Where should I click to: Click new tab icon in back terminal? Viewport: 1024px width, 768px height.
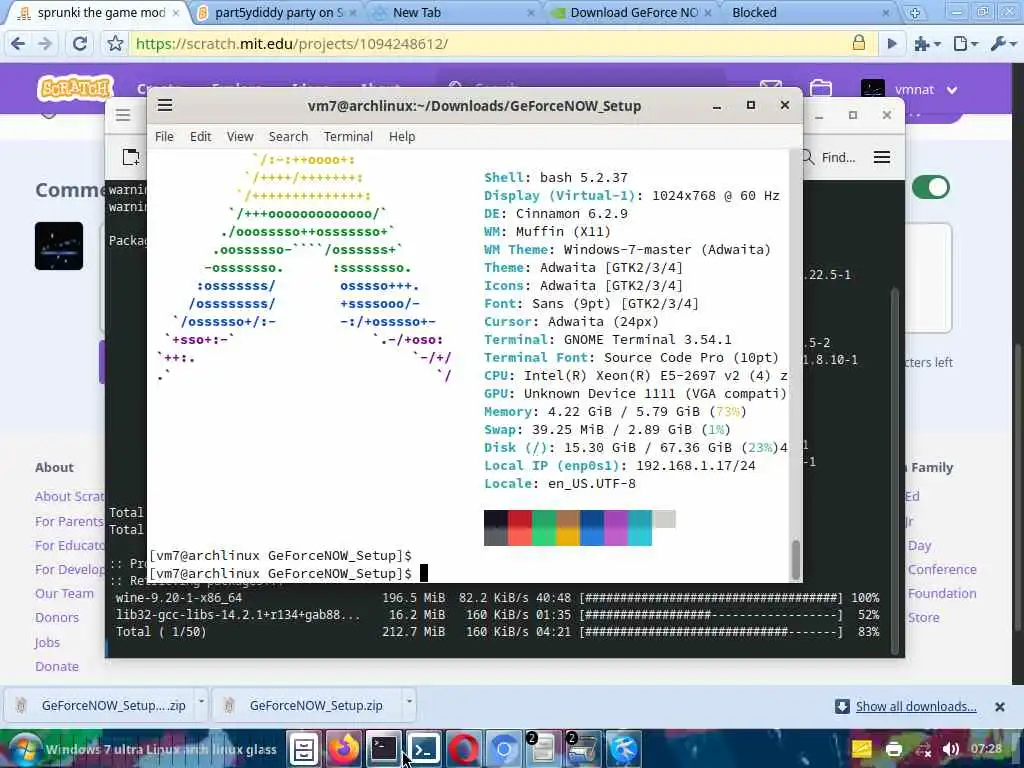[x=131, y=157]
